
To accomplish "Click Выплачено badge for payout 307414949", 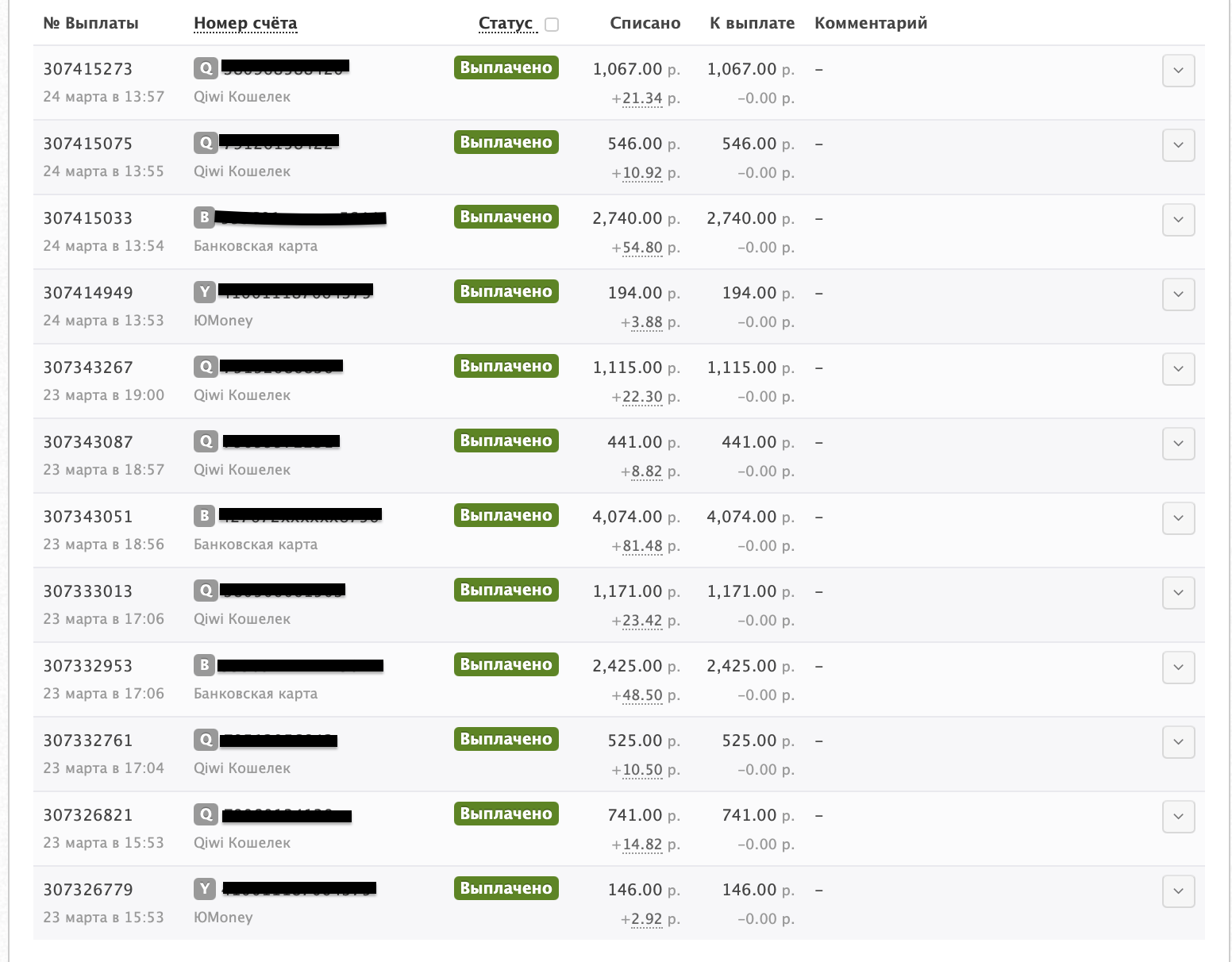I will (506, 291).
